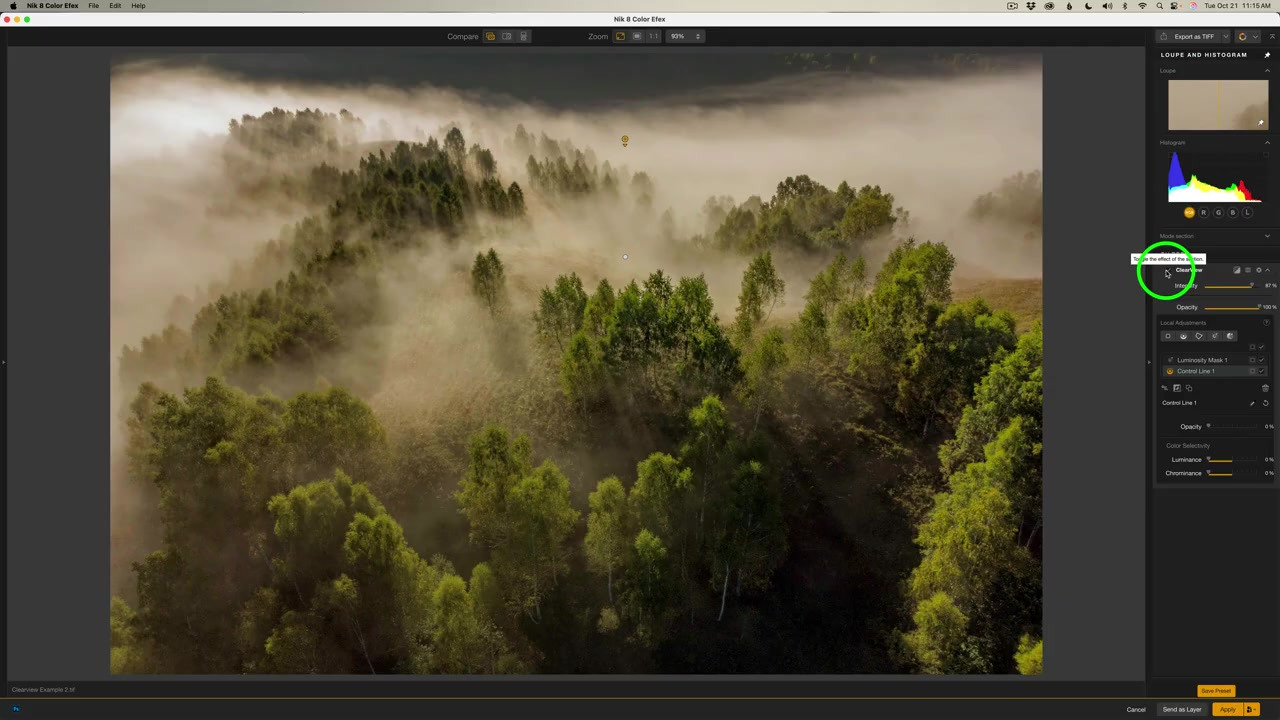Adjust the Luminance selectivity slider
Viewport: 1280px width, 720px height.
(x=1232, y=460)
